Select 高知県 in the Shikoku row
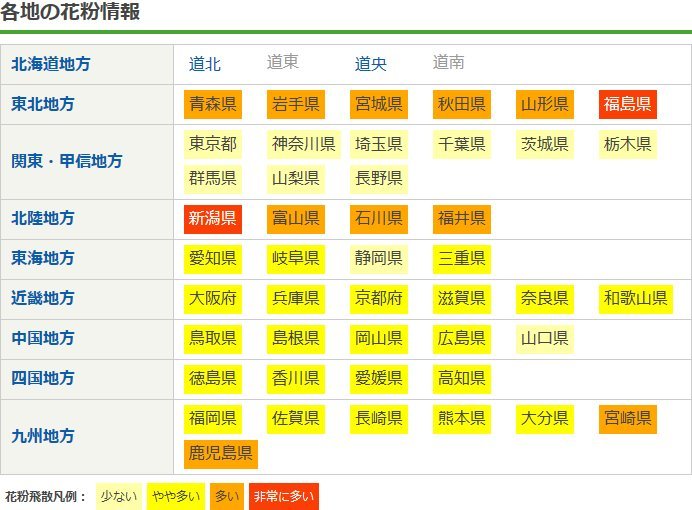692x510 pixels. [462, 378]
